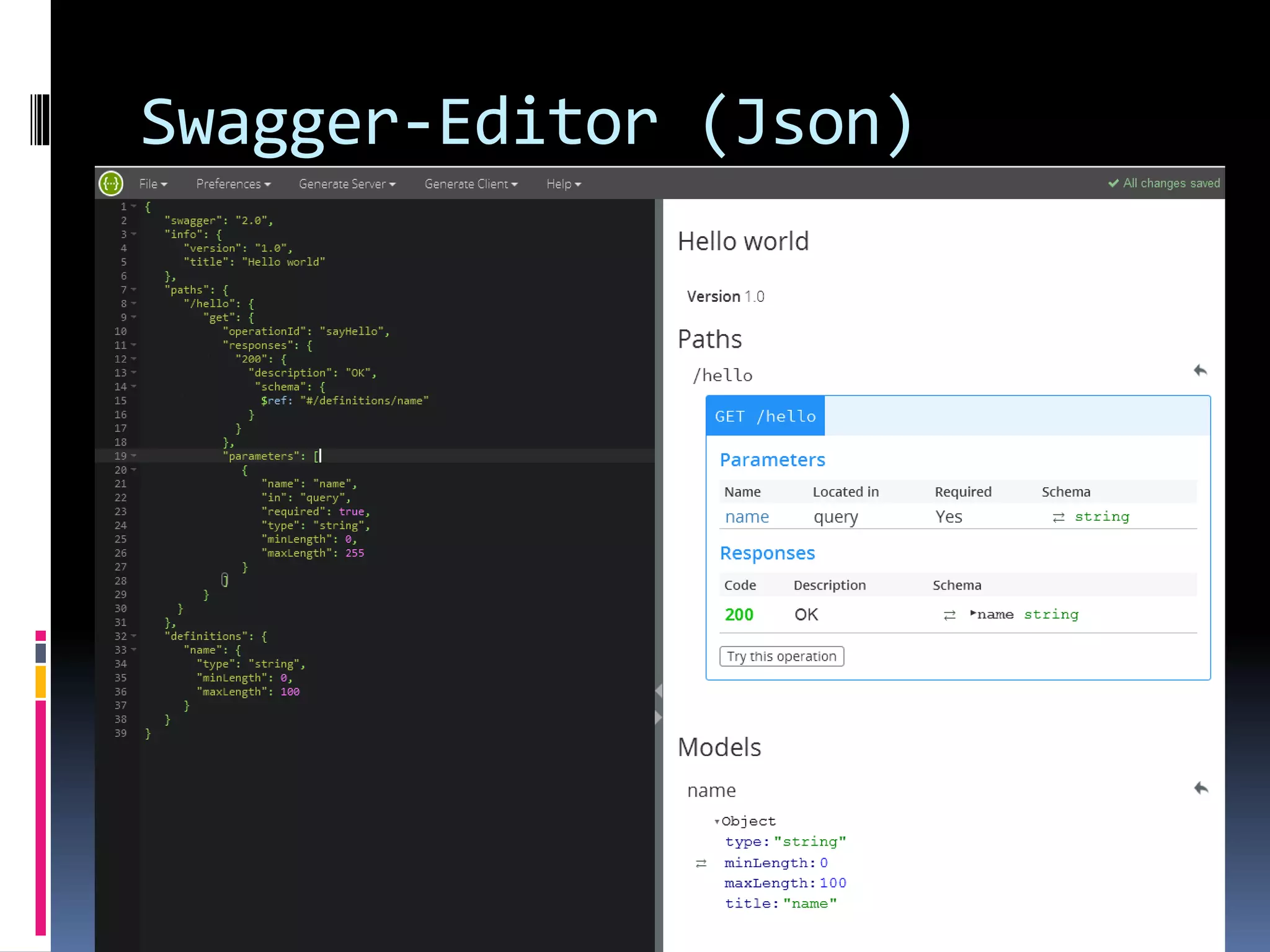Click the Version 1.0 label
This screenshot has width=1270, height=952.
[726, 297]
